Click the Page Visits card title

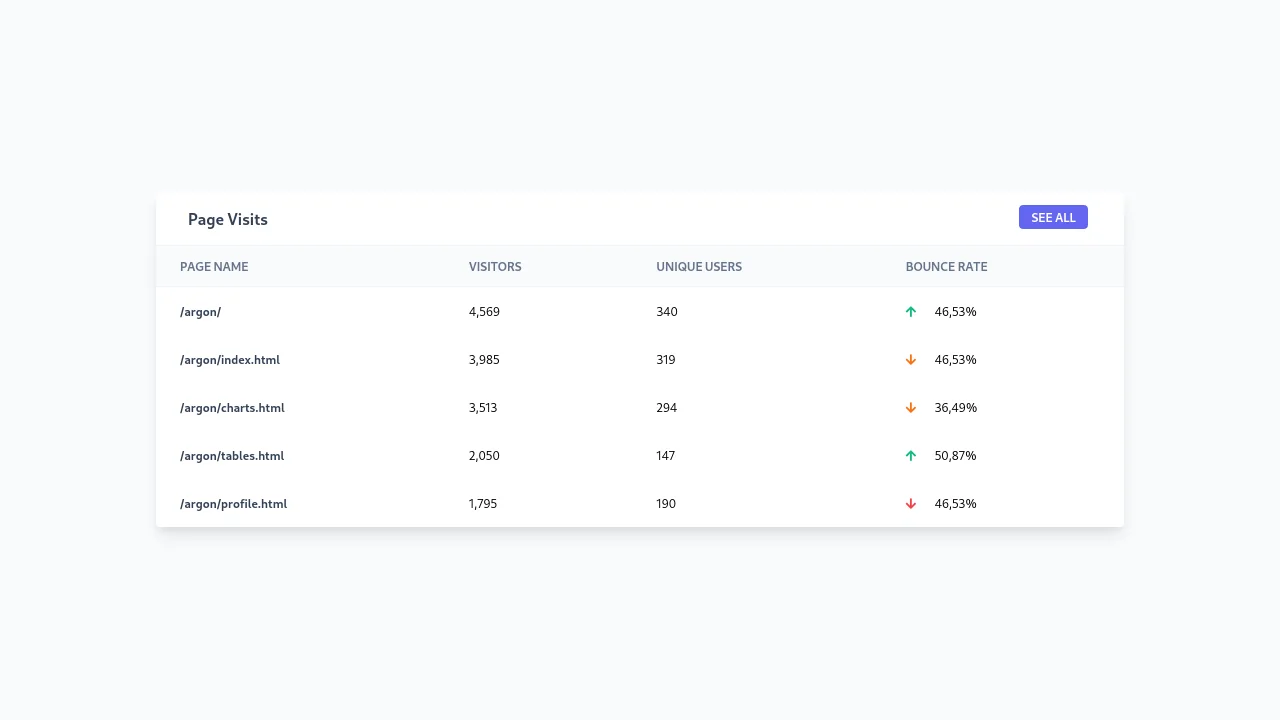point(228,220)
